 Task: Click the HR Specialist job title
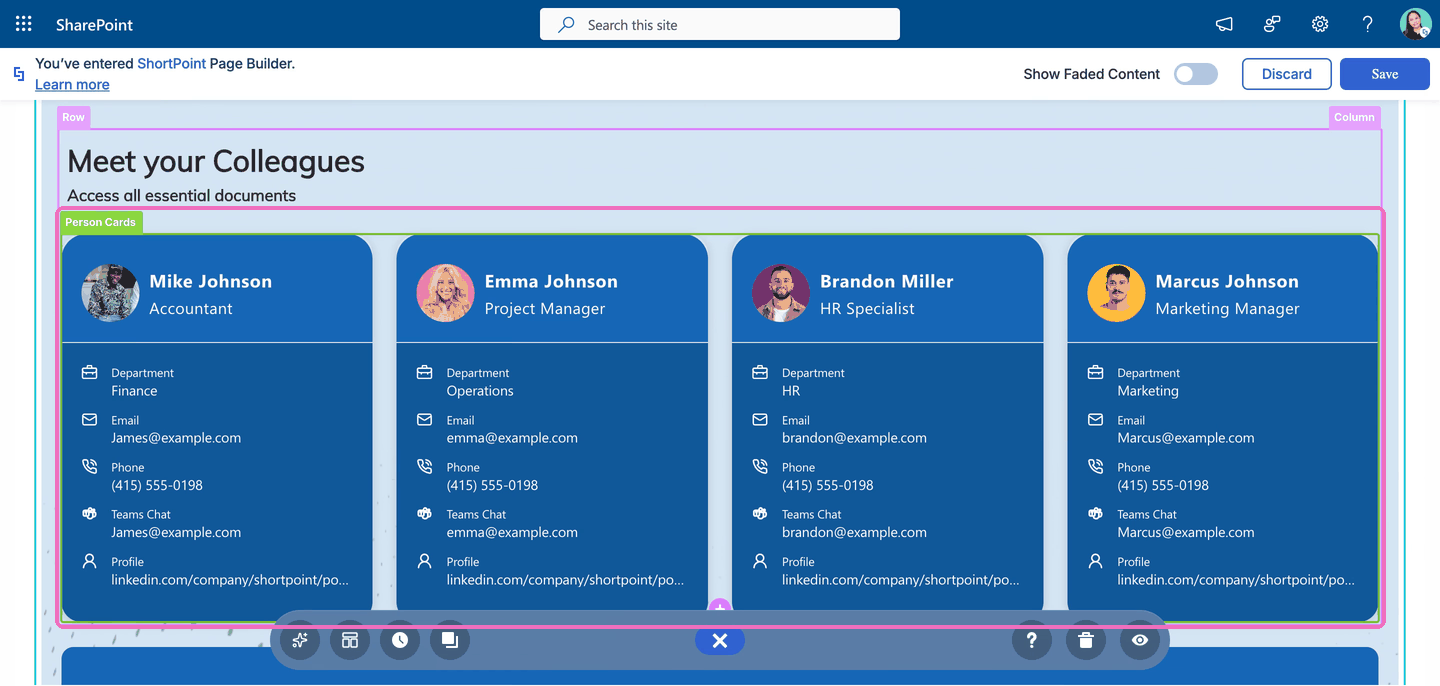pyautogui.click(x=867, y=308)
